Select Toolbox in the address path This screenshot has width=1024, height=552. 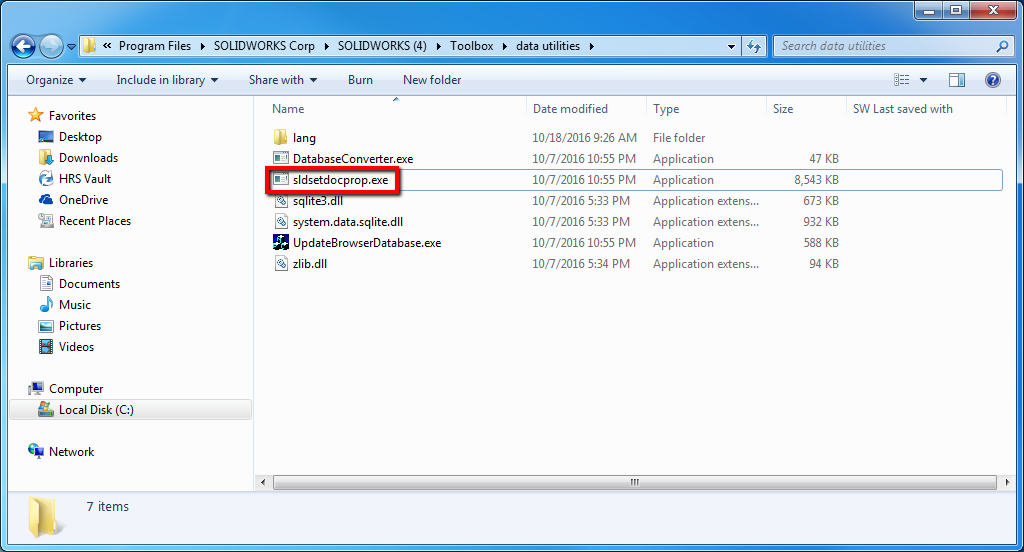472,46
